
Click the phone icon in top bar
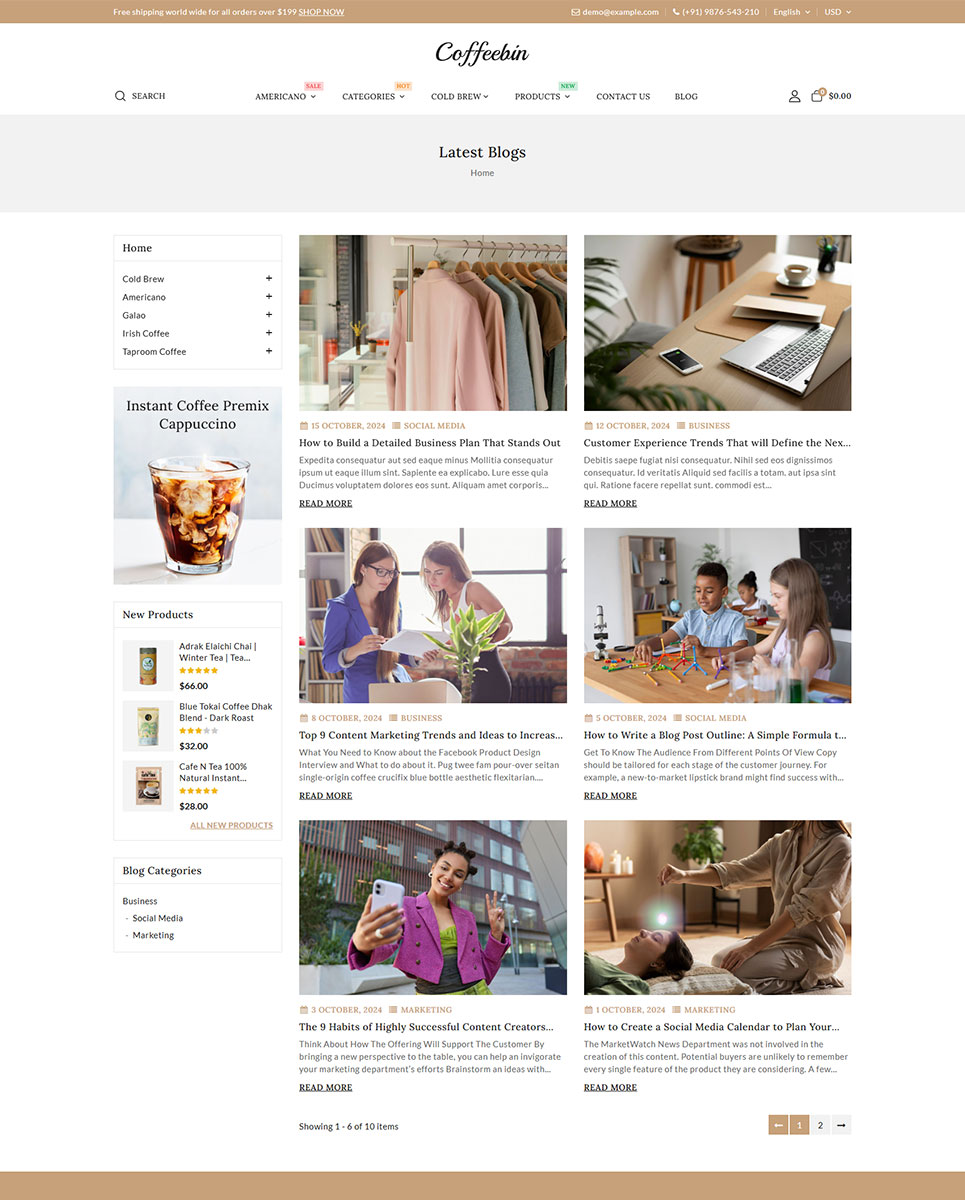[676, 12]
